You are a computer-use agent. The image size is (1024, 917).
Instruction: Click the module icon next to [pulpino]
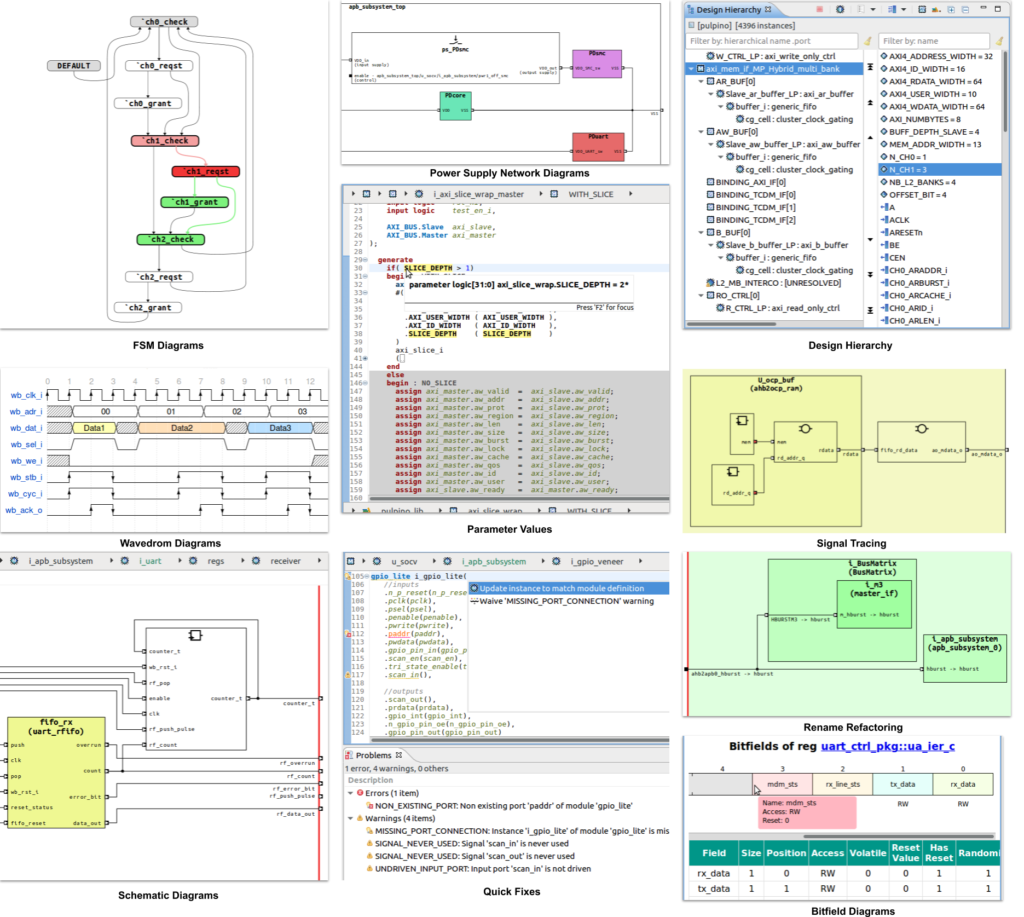pos(690,25)
